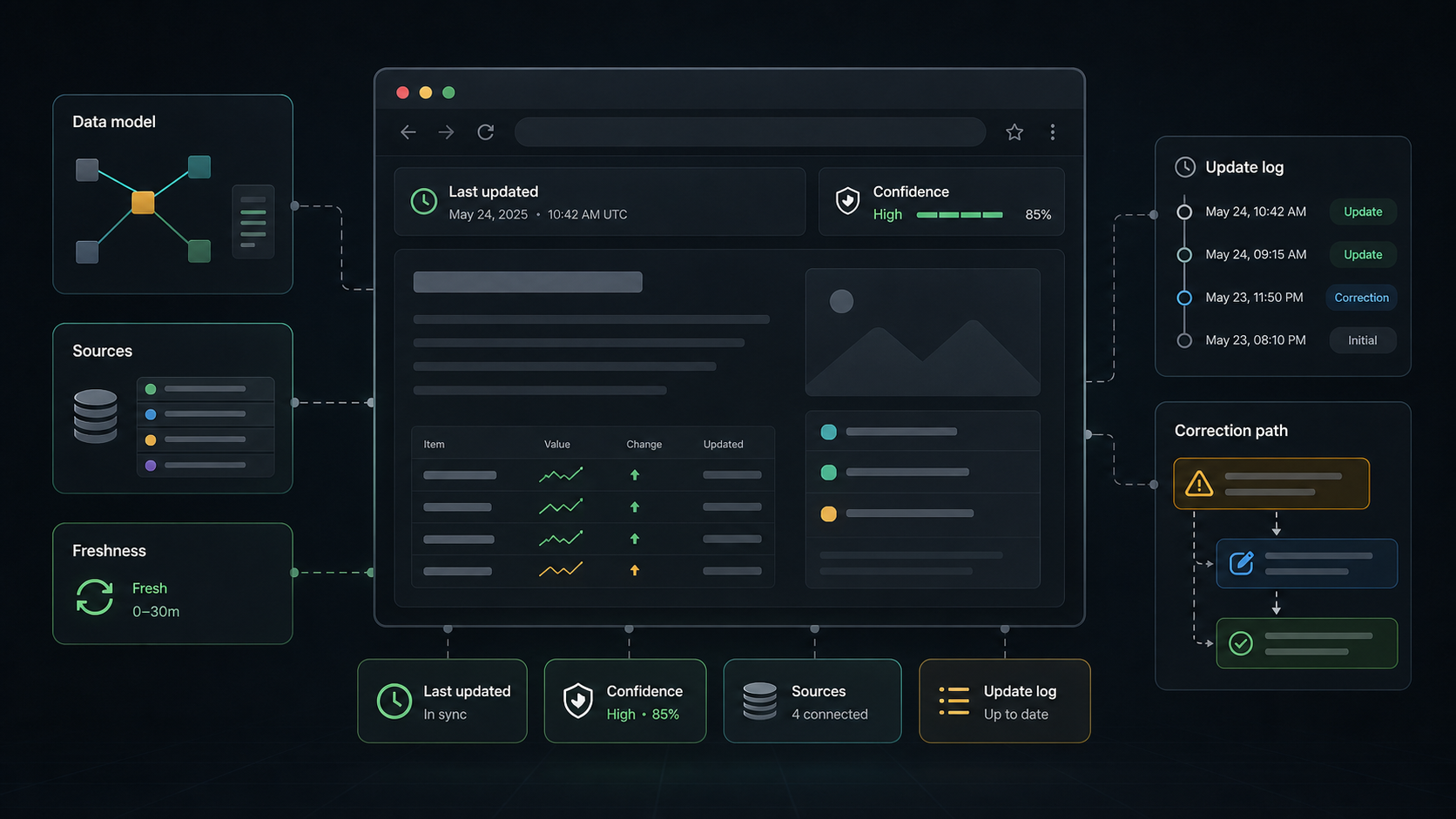Viewport: 1456px width, 819px height.
Task: Click the Item column header
Action: coord(434,444)
